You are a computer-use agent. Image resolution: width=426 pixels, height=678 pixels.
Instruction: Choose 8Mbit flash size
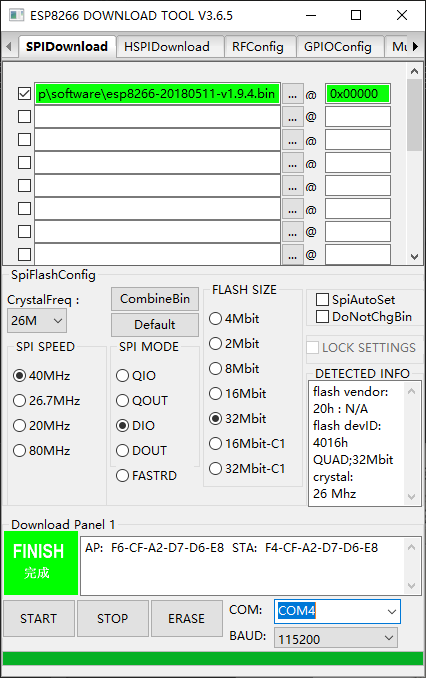pos(234,369)
